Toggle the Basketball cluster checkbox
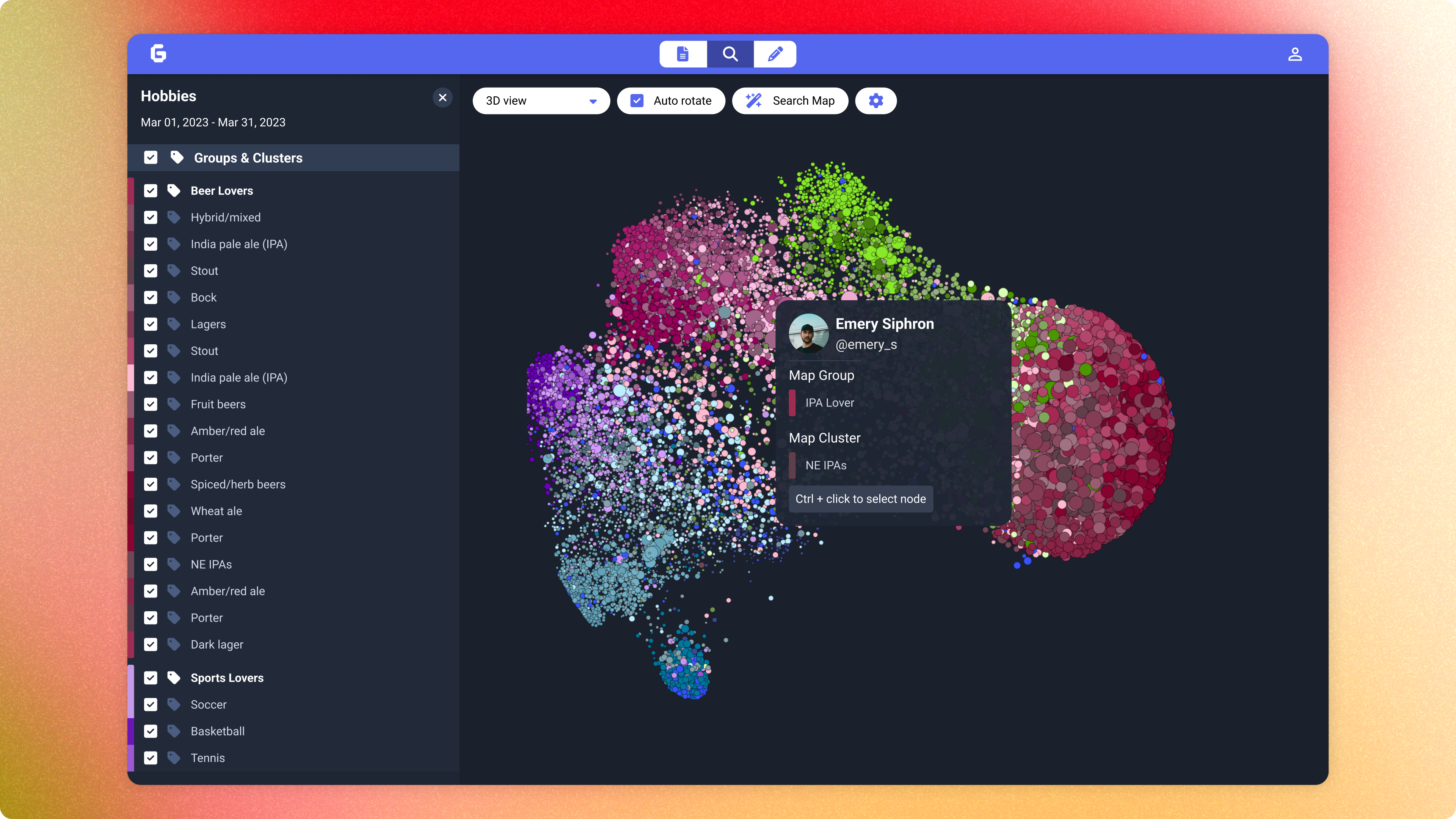The width and height of the screenshot is (1456, 819). [151, 731]
